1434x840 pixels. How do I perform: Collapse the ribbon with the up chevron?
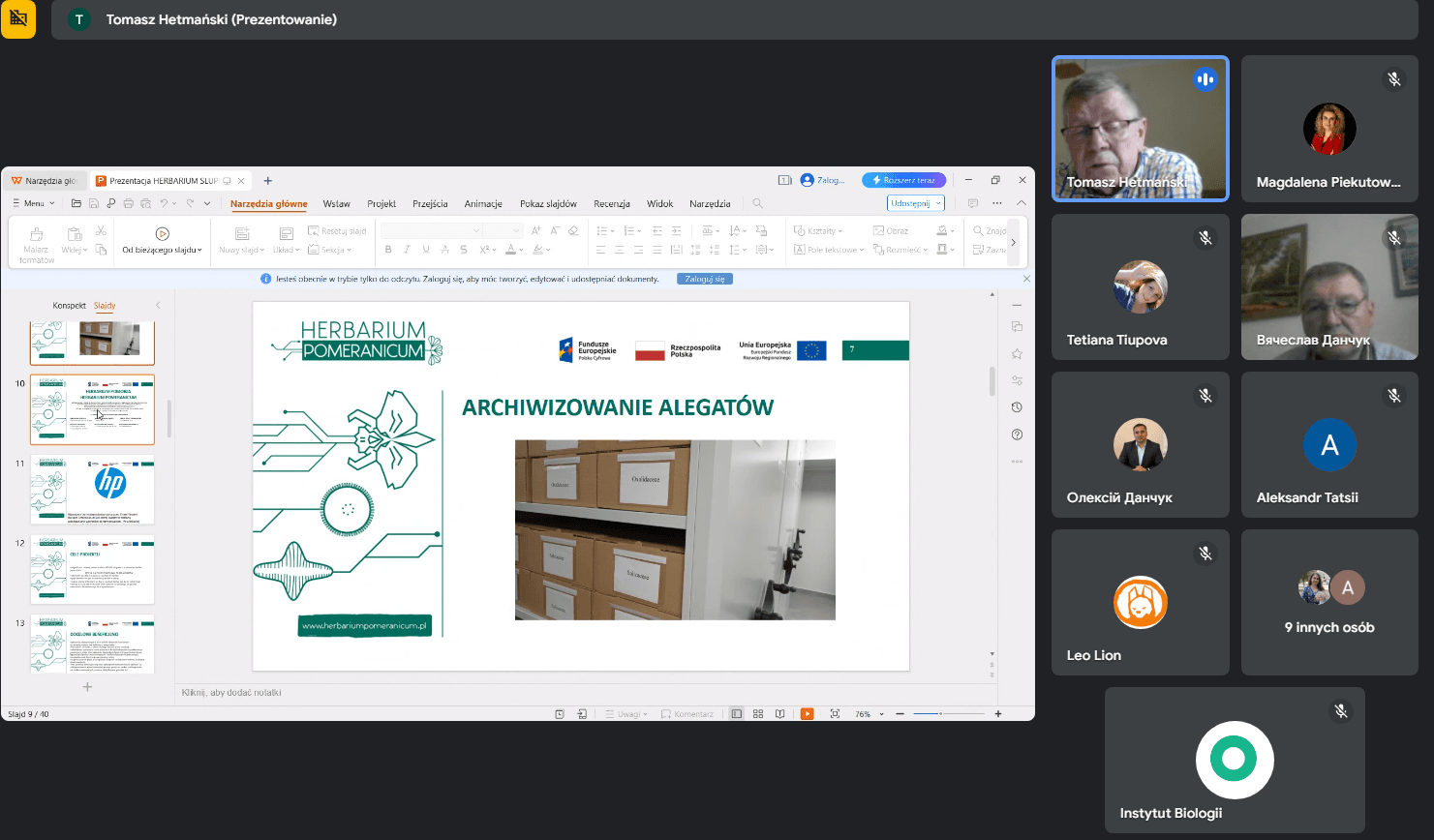click(x=1022, y=203)
